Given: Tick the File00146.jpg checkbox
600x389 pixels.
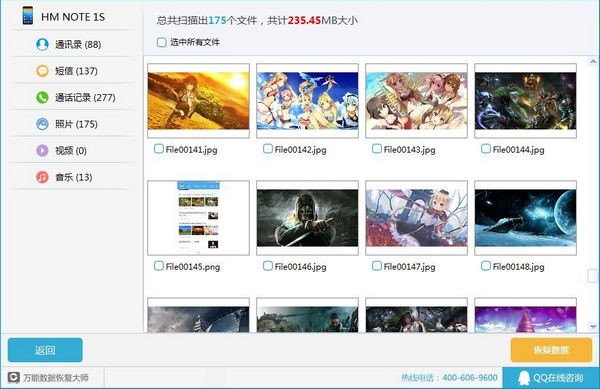Looking at the screenshot, I should 268,266.
